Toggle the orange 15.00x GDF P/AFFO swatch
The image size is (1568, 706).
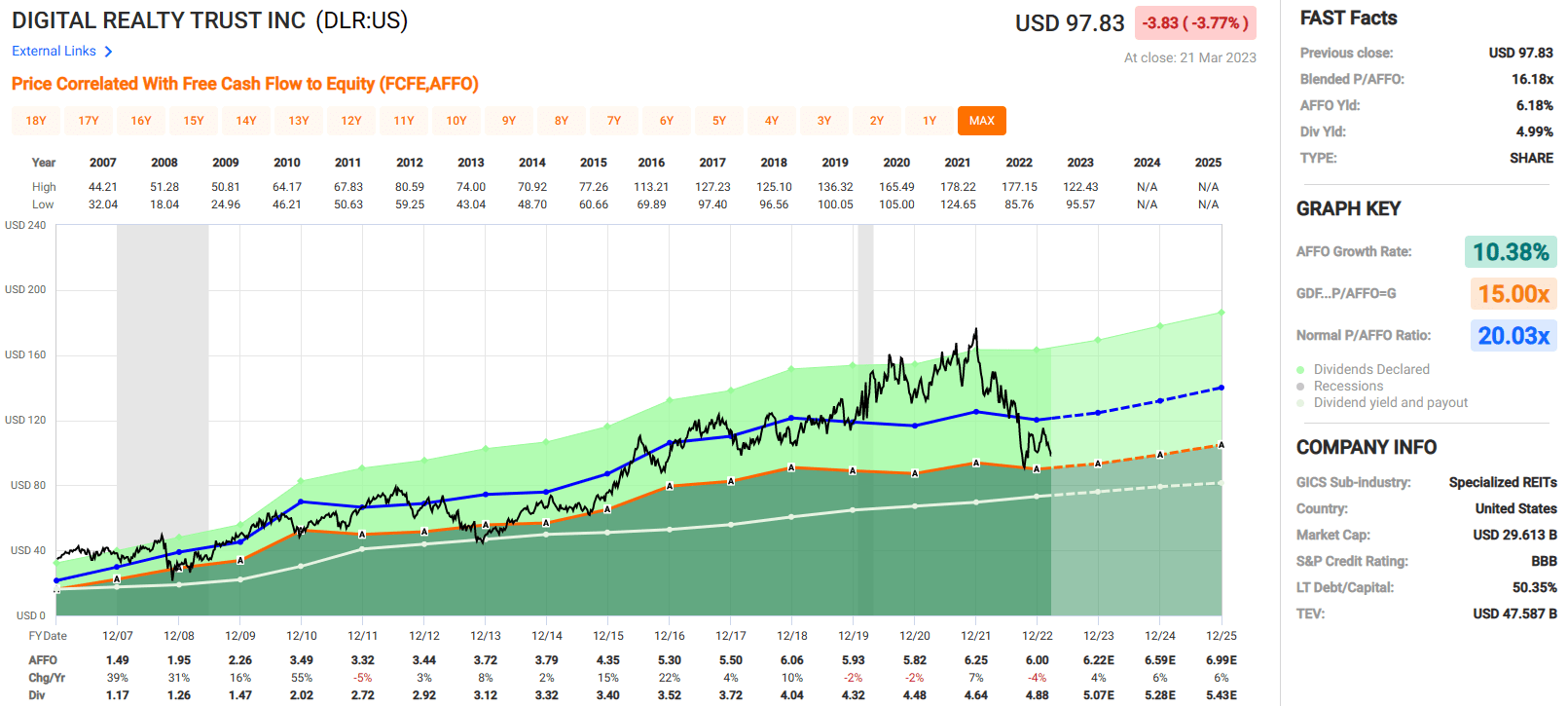click(1513, 294)
